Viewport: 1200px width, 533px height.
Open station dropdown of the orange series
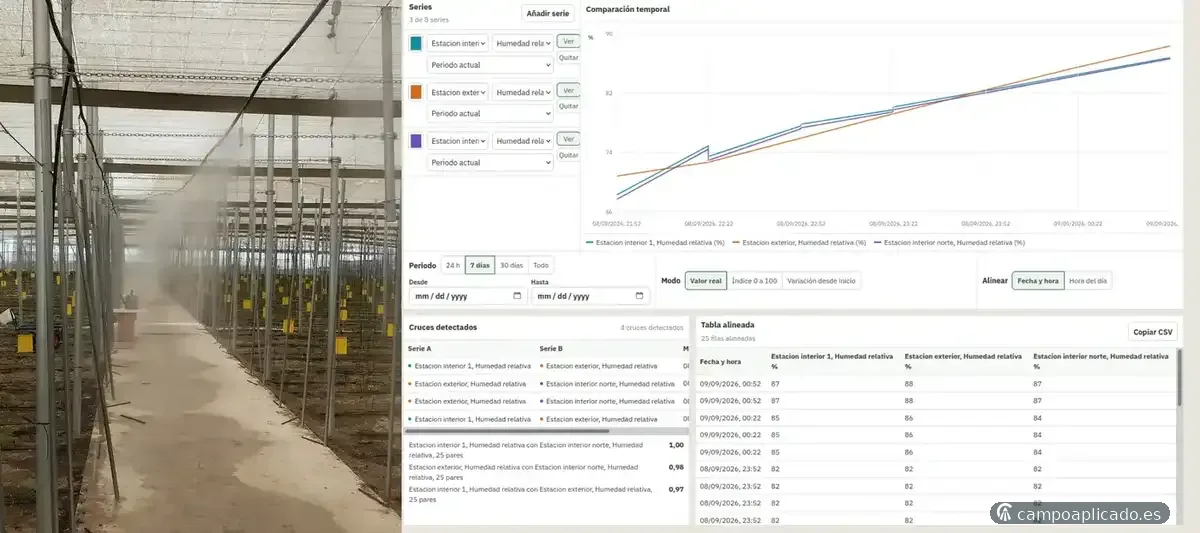(458, 92)
